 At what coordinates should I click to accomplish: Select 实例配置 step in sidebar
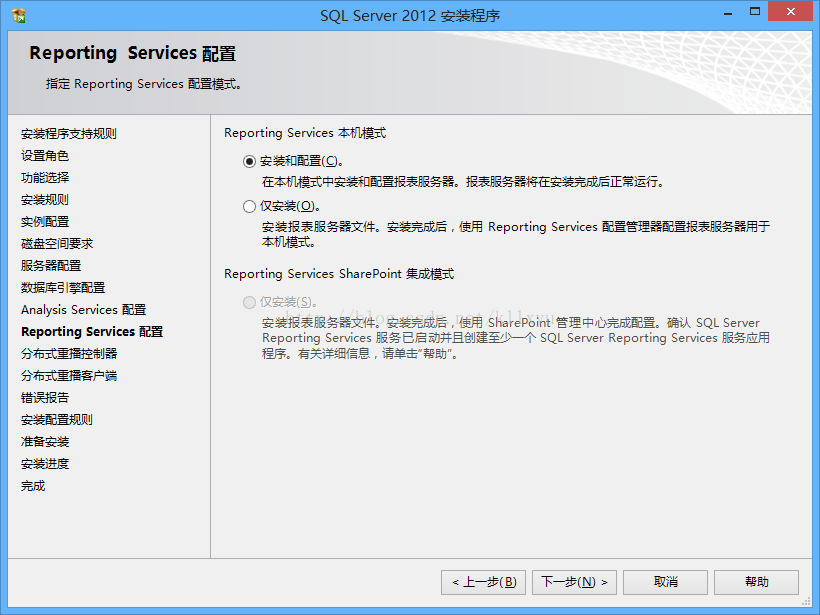45,222
